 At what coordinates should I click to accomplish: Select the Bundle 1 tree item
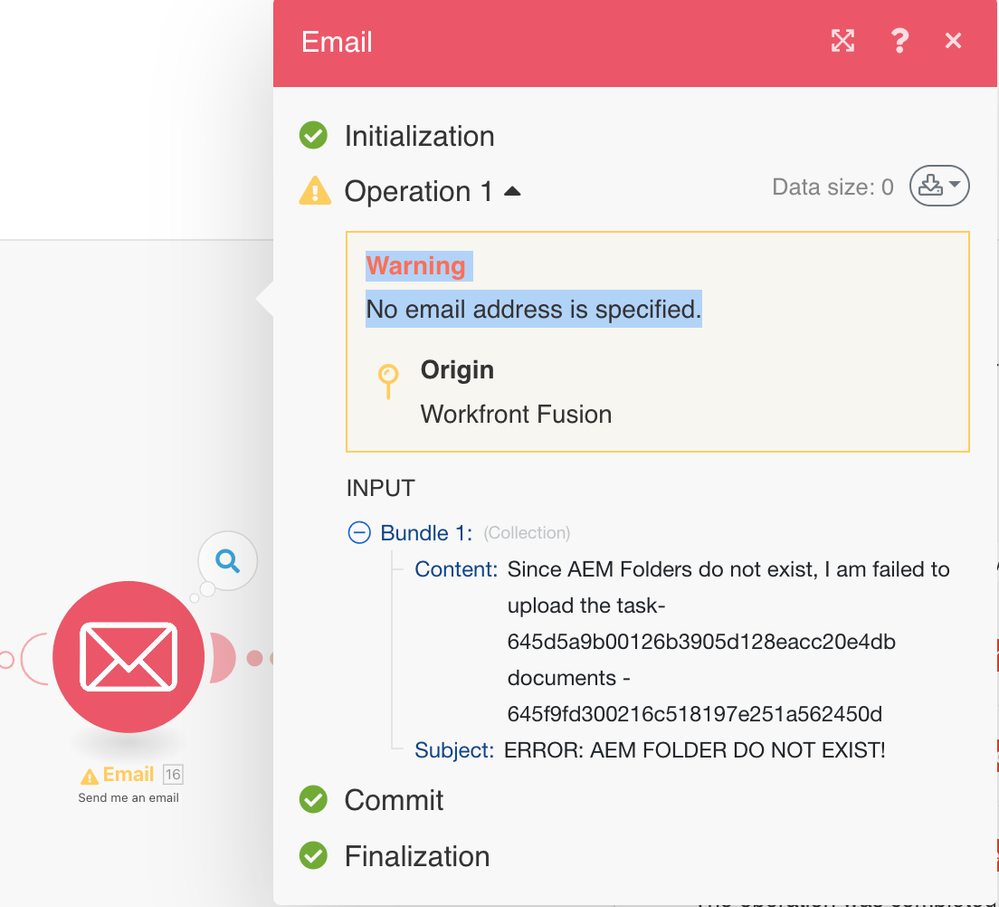[x=426, y=533]
